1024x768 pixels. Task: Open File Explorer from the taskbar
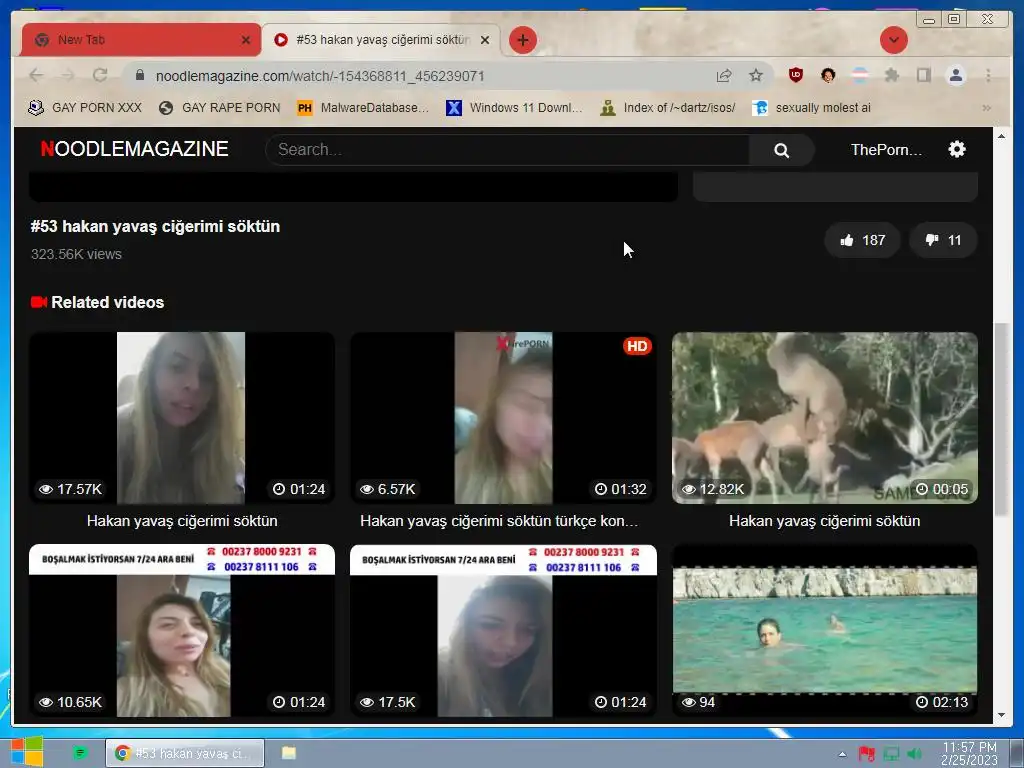[289, 753]
